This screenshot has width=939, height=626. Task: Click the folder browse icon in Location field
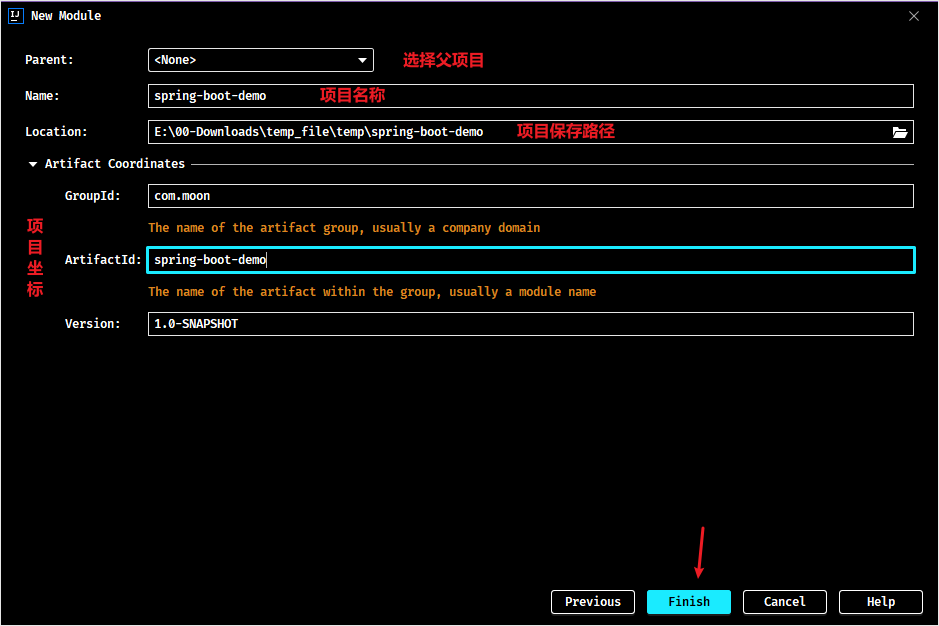899,132
